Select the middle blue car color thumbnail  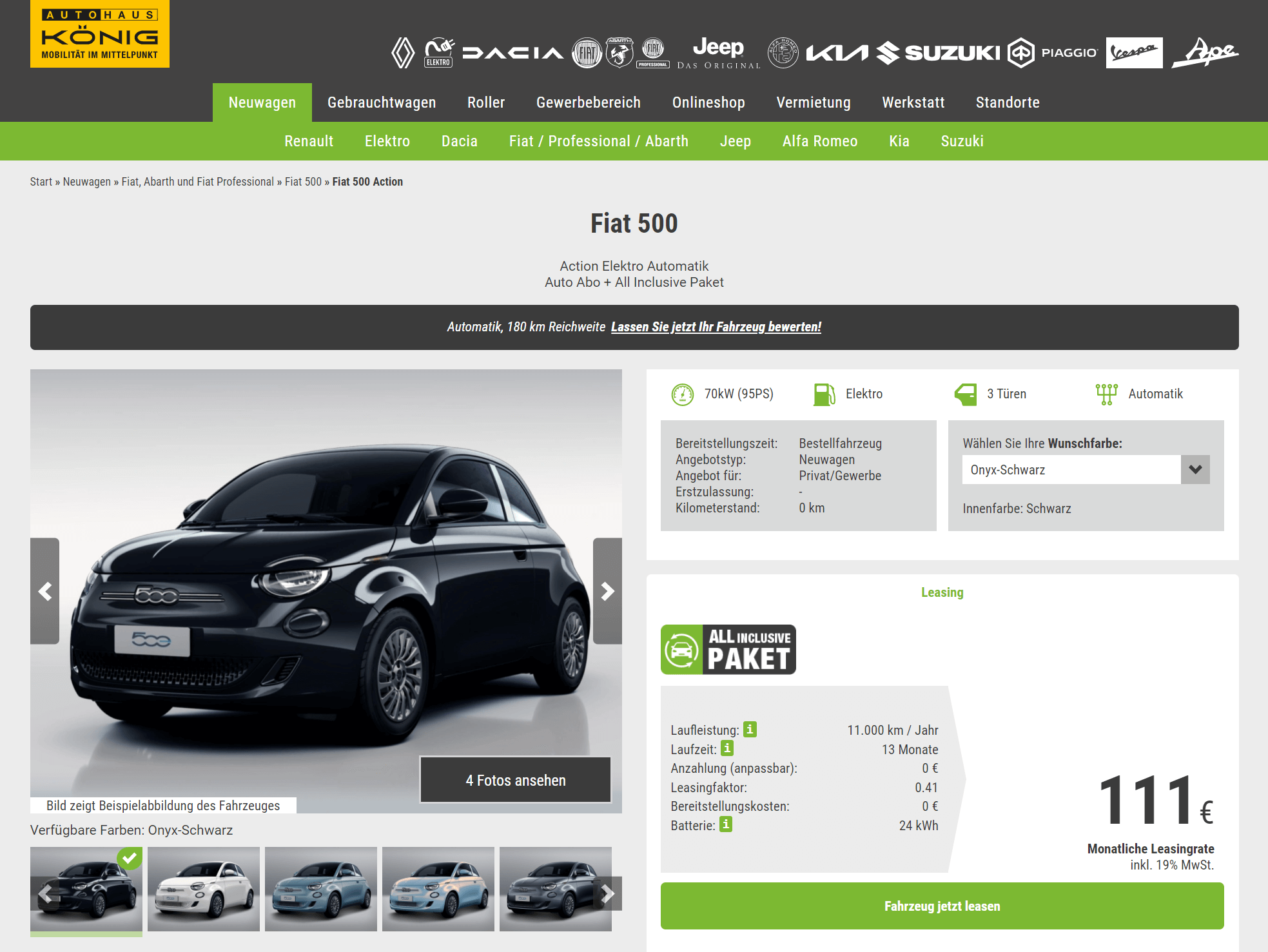click(321, 889)
